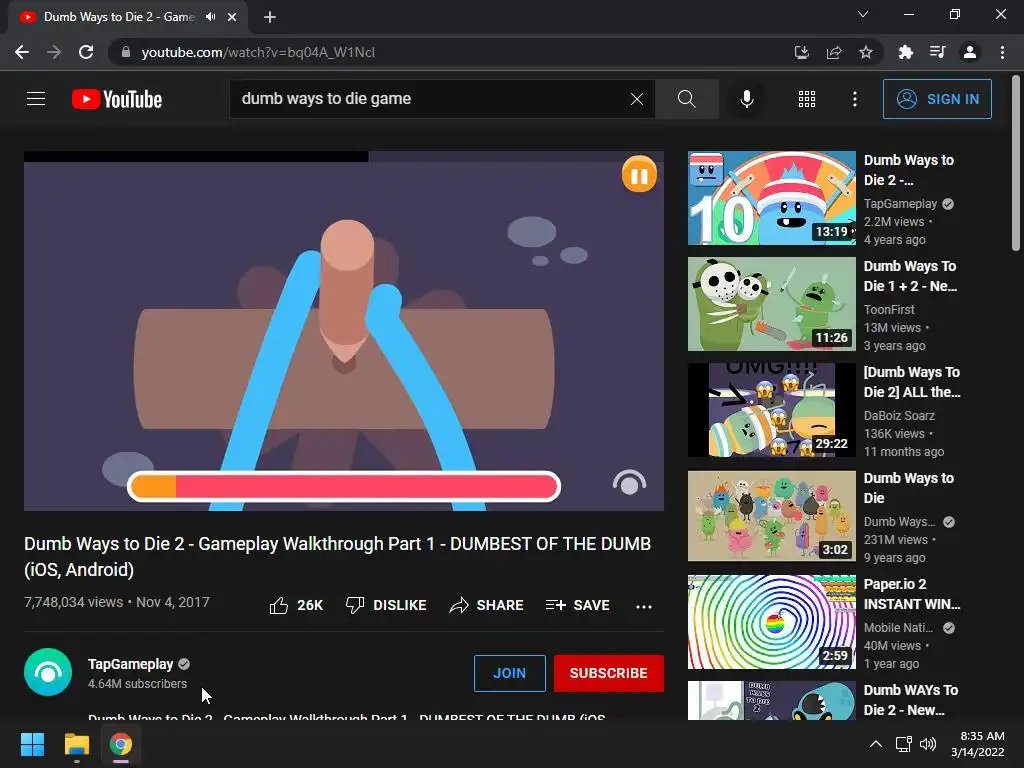Open the Paper.io 2 spiral thumbnail
1024x768 pixels.
click(x=771, y=622)
